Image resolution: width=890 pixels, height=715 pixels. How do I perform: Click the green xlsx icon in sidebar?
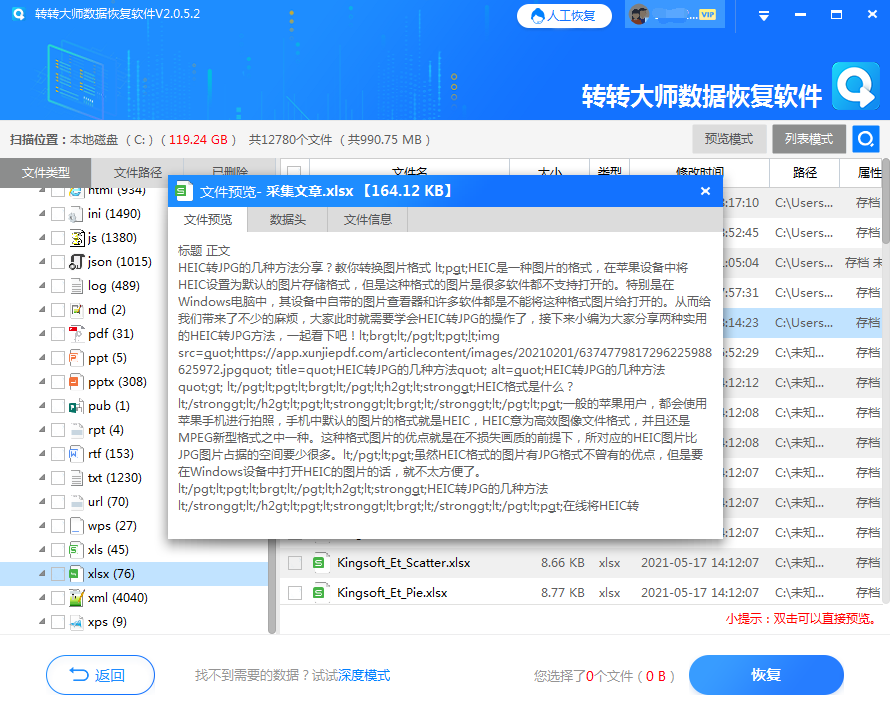tap(74, 573)
